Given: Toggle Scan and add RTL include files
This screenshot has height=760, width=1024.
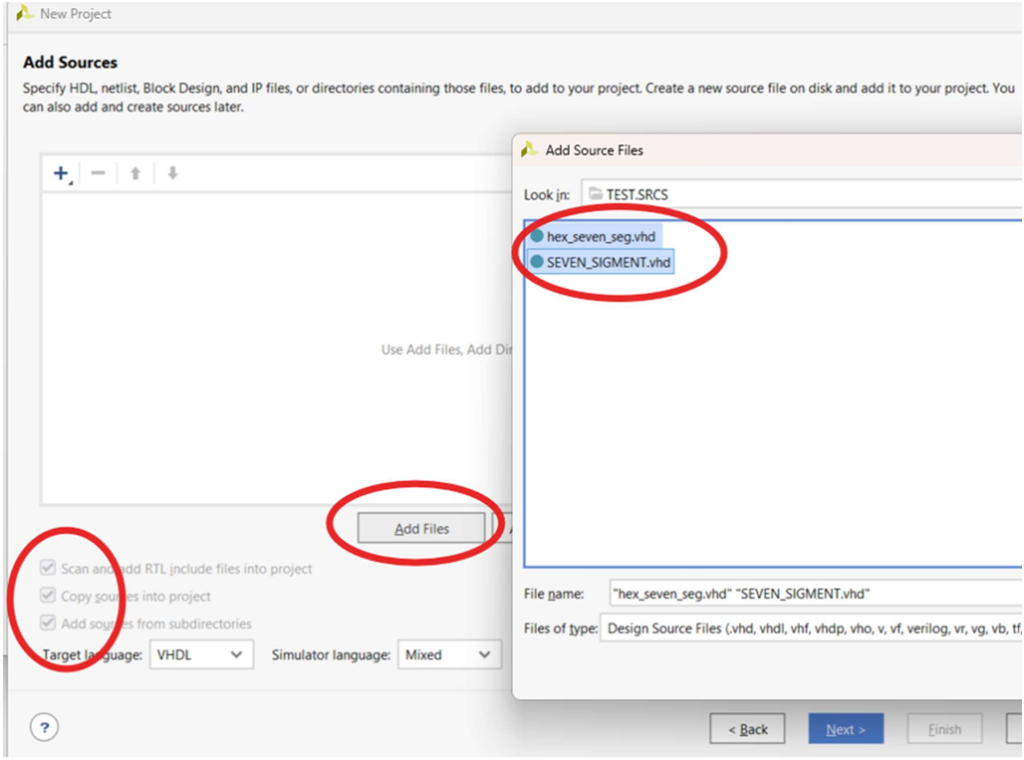Looking at the screenshot, I should [x=48, y=568].
